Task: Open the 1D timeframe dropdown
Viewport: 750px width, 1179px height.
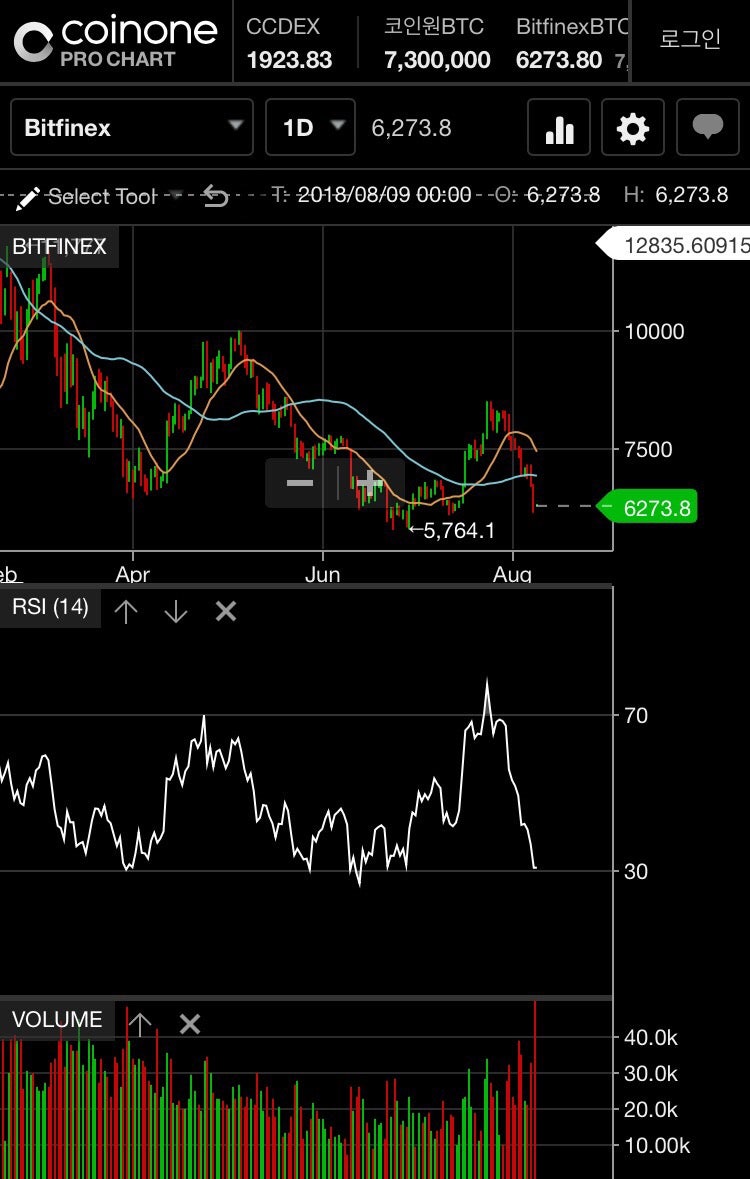Action: pyautogui.click(x=310, y=127)
